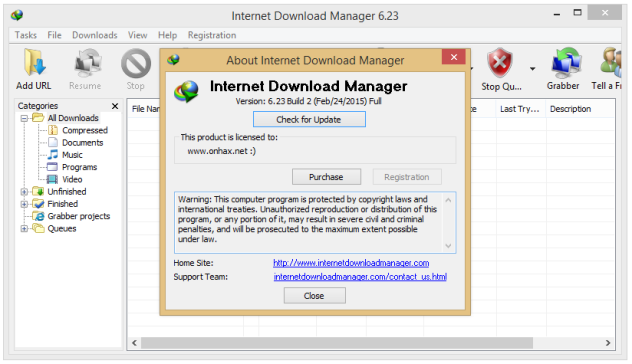
Task: Sort by Last Try column header
Action: [x=521, y=109]
